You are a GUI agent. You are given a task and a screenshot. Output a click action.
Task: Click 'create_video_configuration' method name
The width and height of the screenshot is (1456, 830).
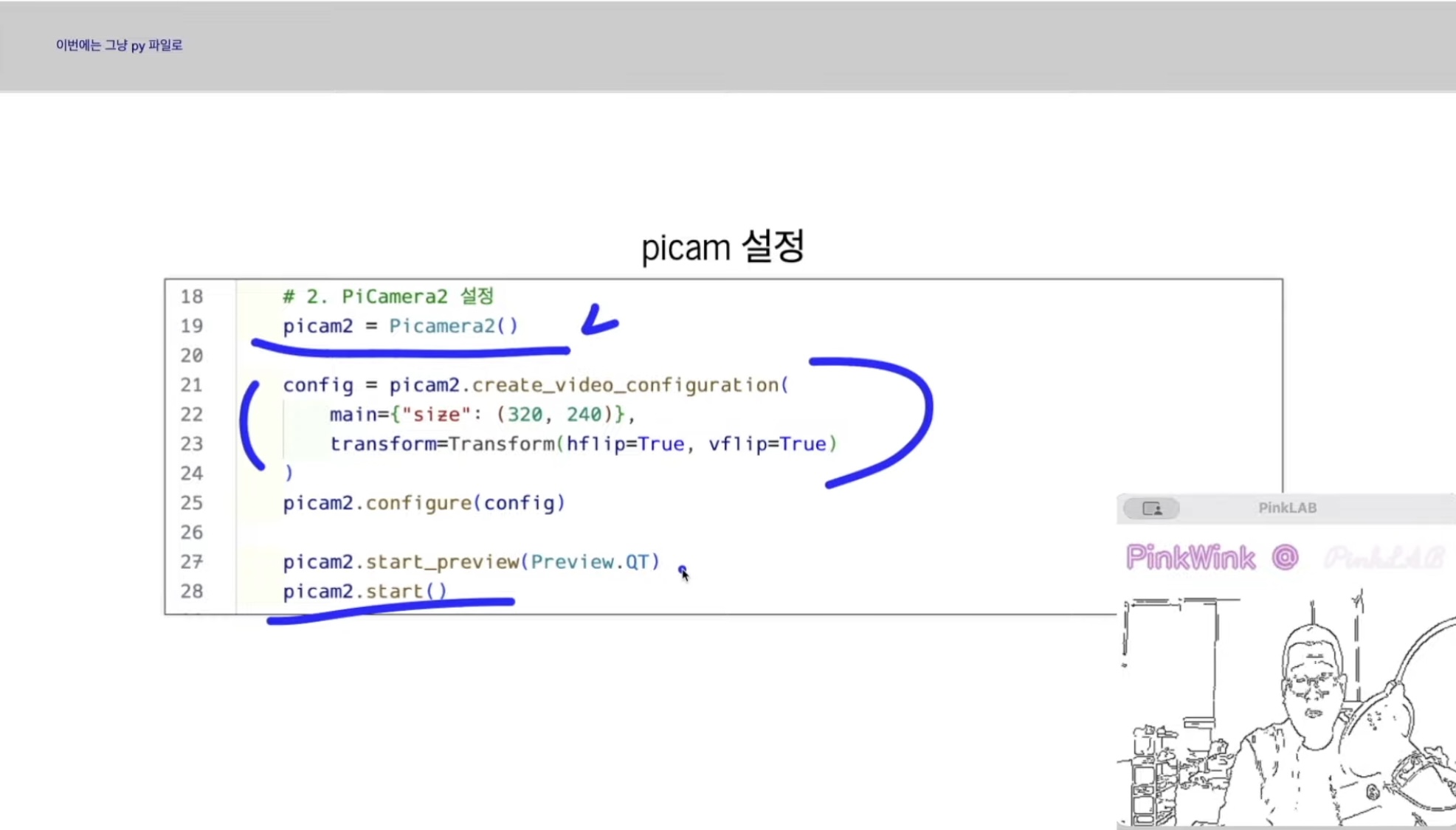pos(625,385)
